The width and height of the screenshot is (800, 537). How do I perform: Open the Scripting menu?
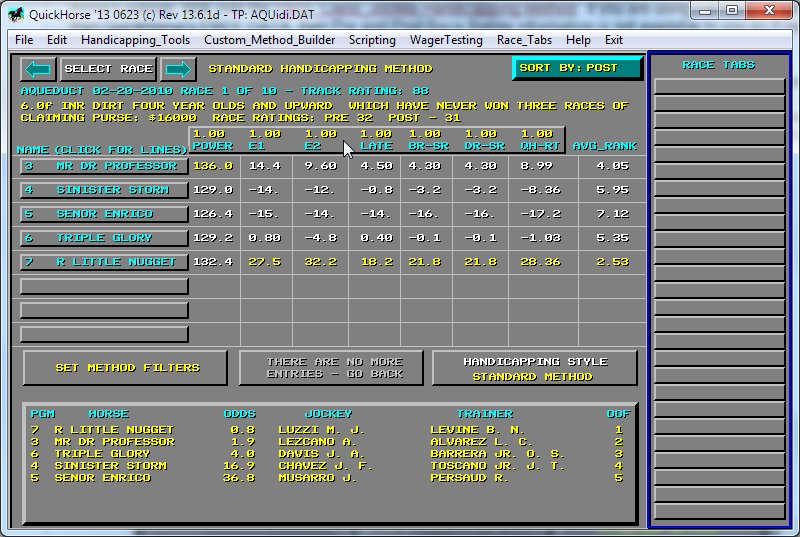pos(372,40)
